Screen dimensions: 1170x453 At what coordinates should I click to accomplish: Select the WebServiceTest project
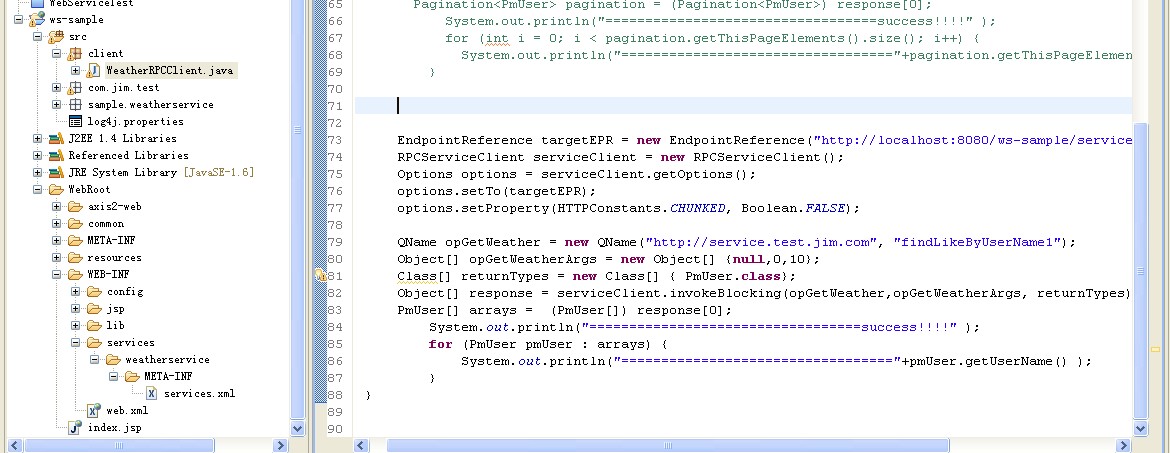coord(92,4)
